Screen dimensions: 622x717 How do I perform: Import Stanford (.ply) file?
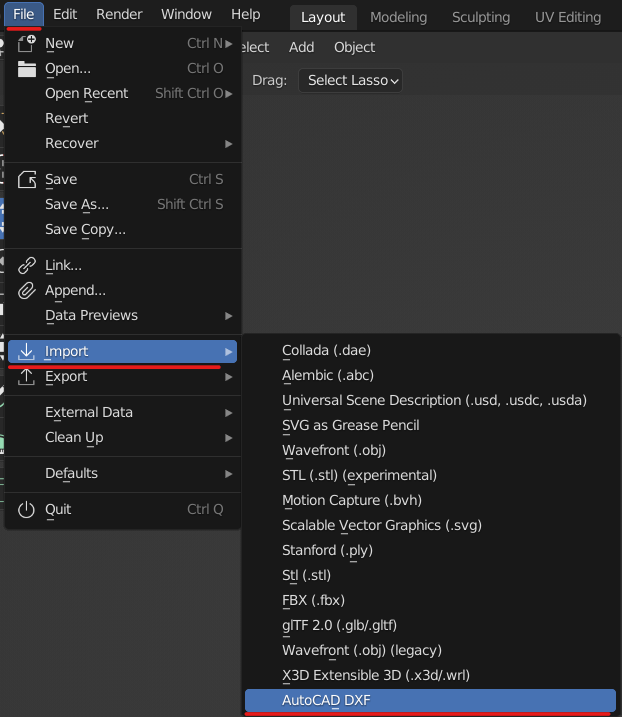430,550
